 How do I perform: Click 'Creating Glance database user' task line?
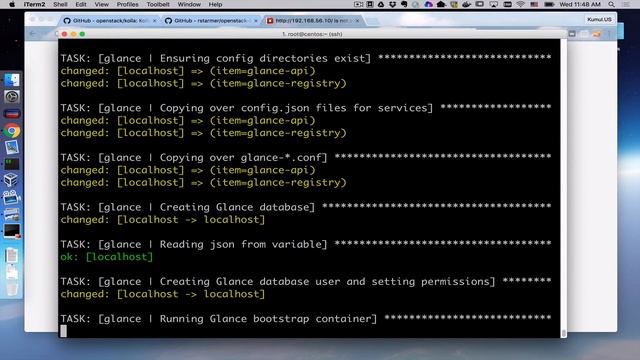point(306,281)
